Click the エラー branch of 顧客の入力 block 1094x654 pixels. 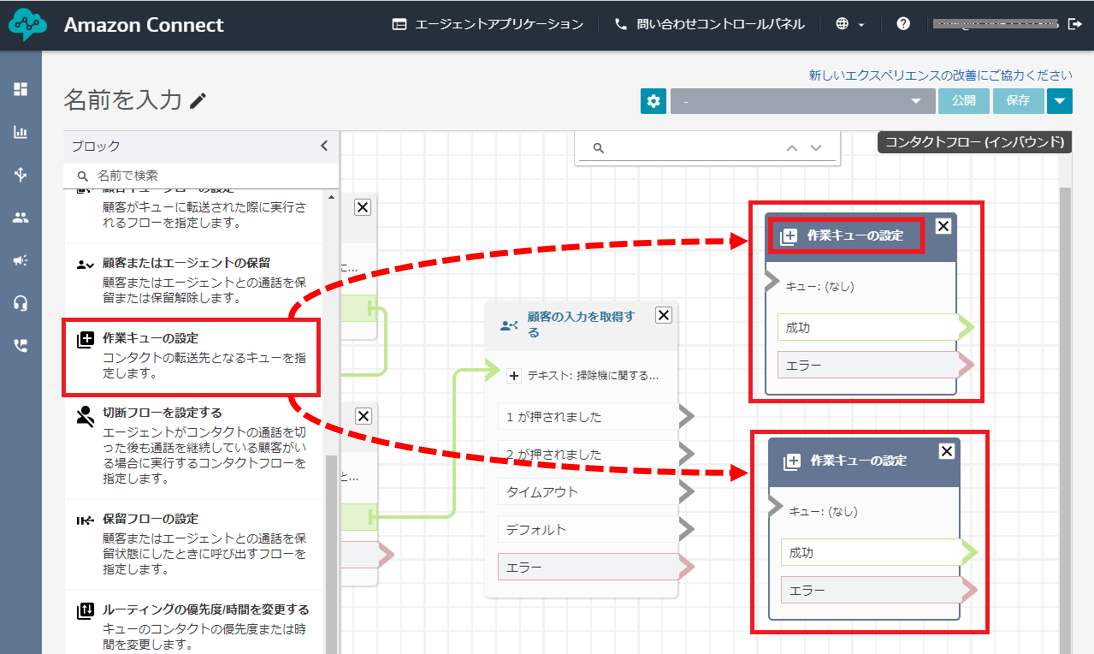click(x=588, y=567)
